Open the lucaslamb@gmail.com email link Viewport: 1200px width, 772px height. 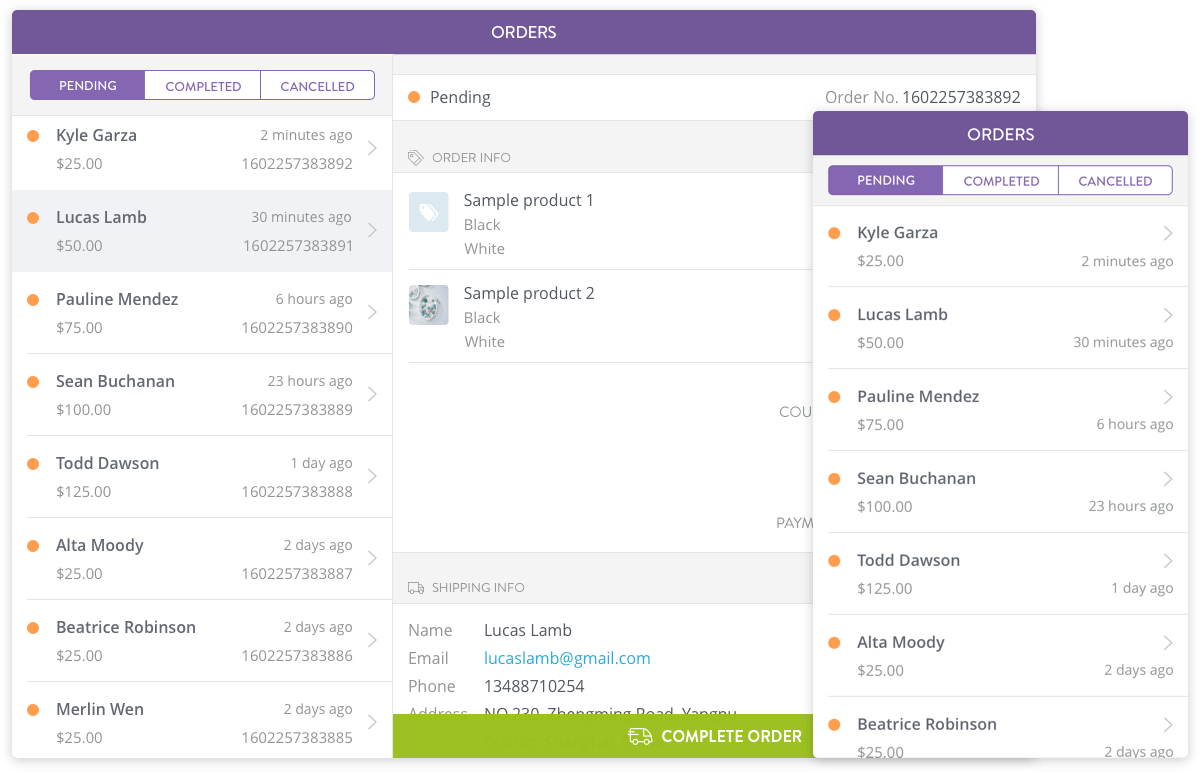(x=567, y=658)
